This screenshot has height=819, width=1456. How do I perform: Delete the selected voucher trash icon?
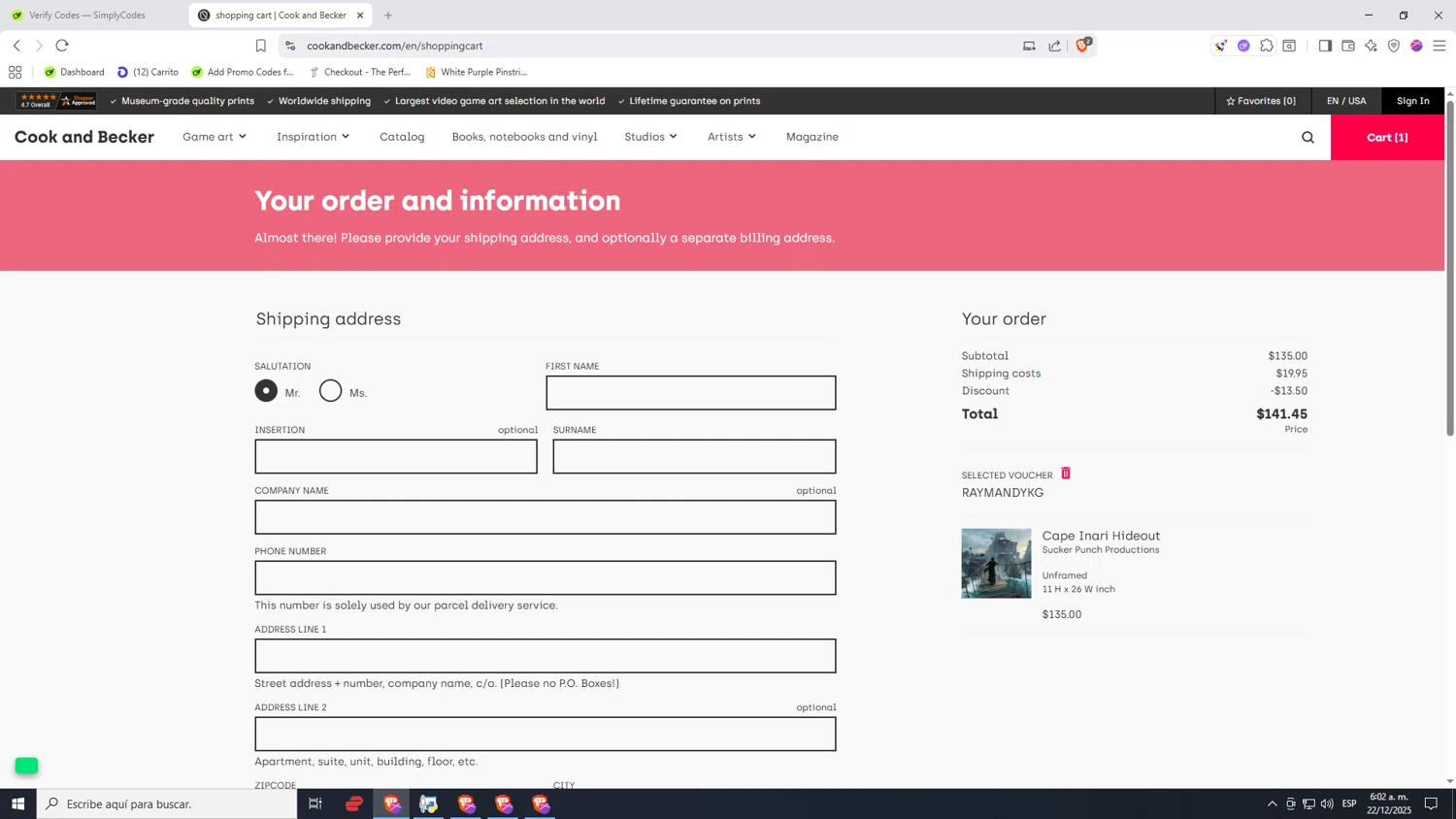pos(1066,474)
